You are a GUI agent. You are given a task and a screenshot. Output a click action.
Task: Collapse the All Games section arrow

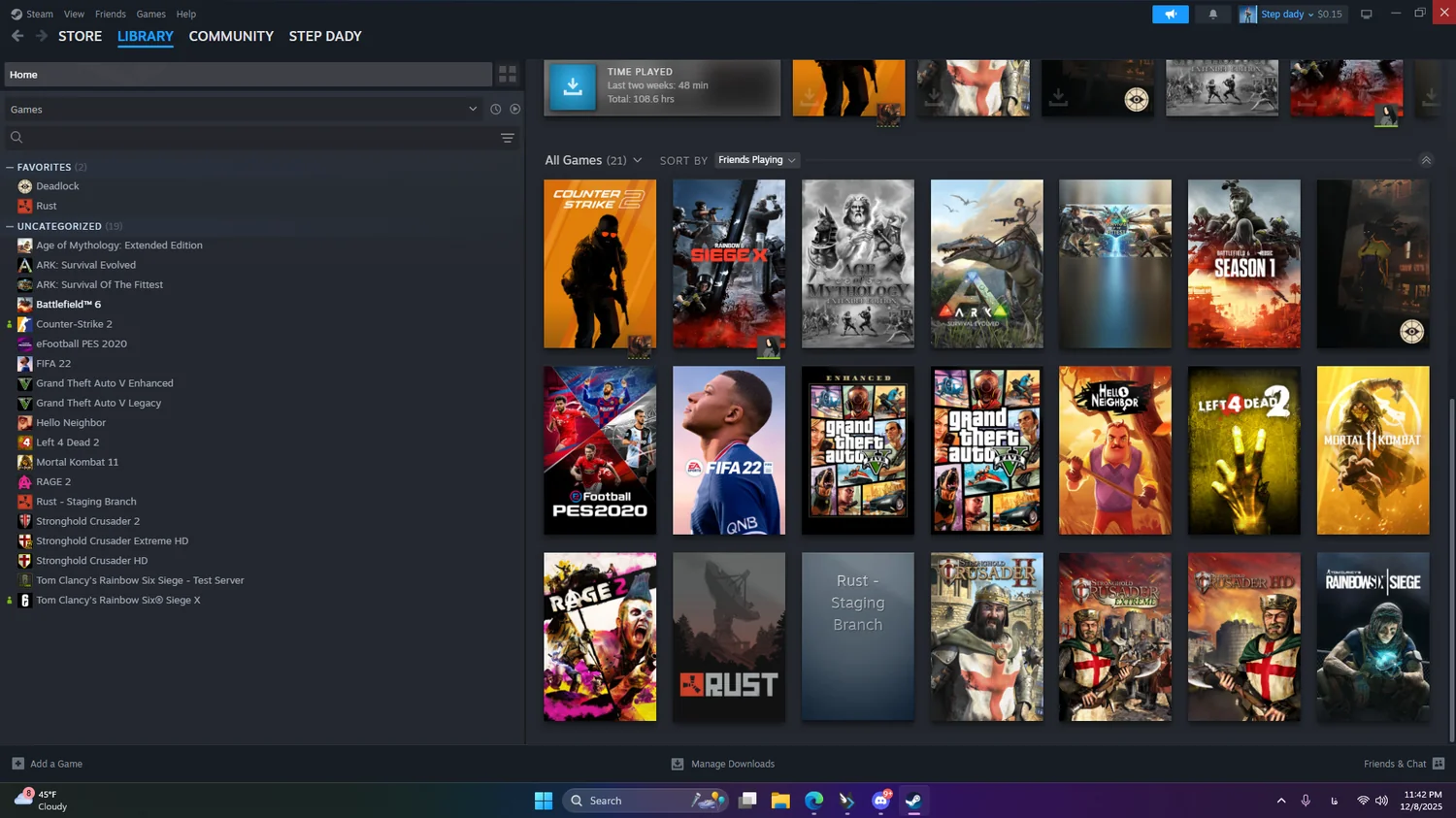point(1425,160)
